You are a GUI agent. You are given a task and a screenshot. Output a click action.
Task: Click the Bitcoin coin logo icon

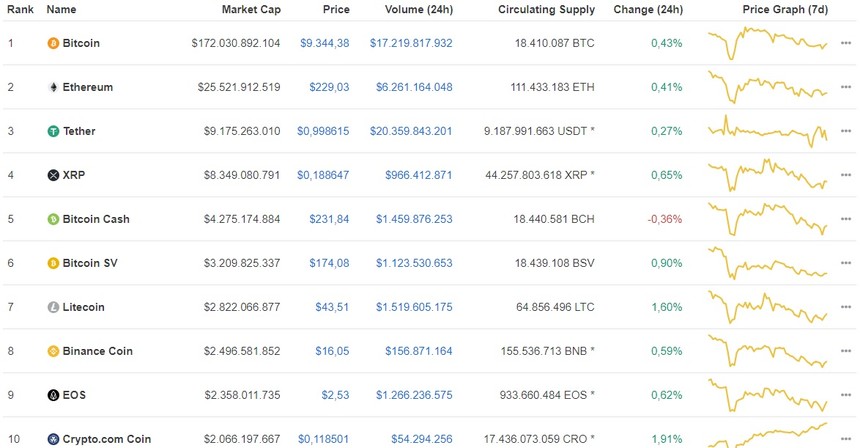click(x=53, y=43)
